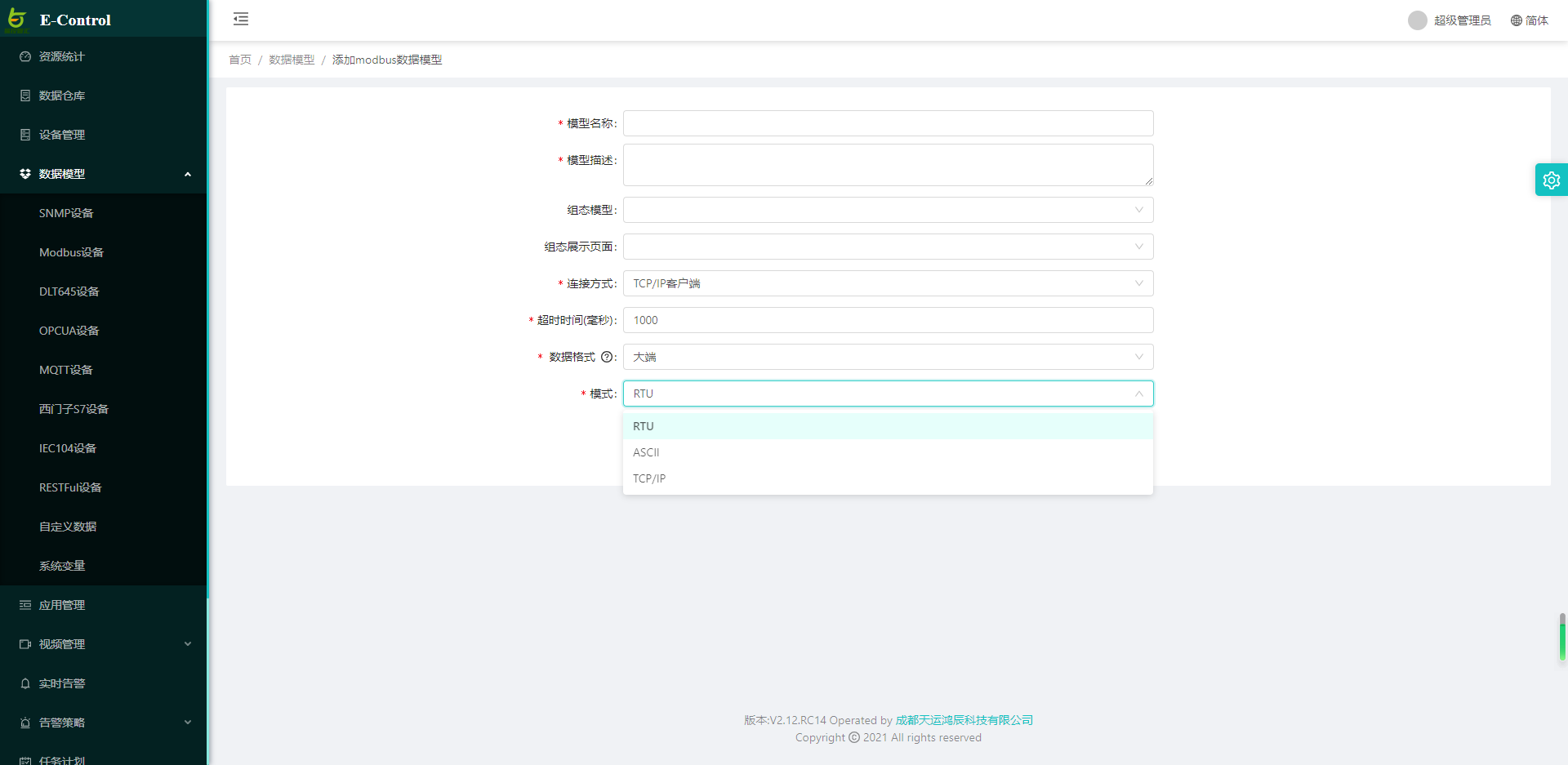
Task: Click the help icon beside 数据格式
Action: (607, 357)
